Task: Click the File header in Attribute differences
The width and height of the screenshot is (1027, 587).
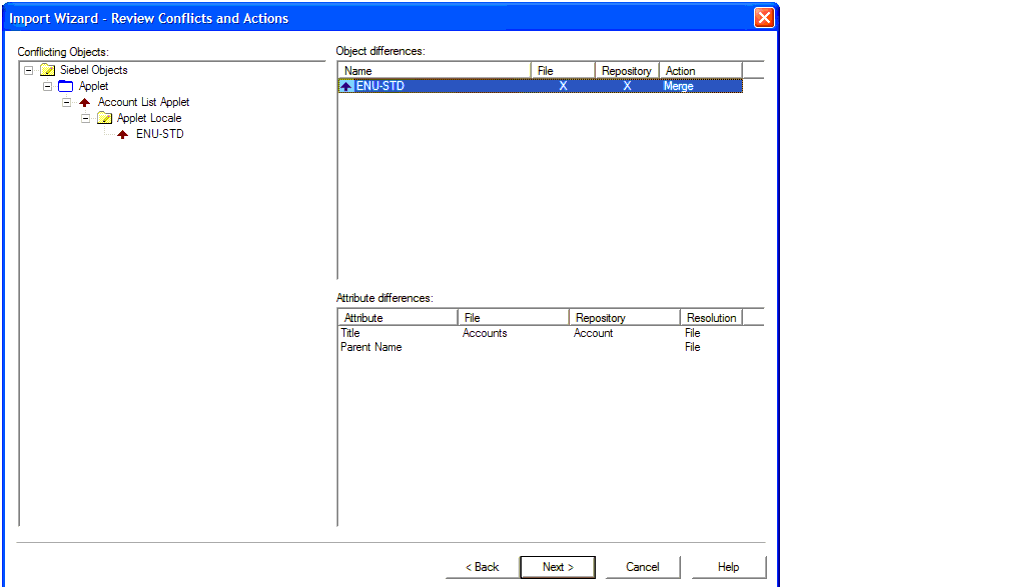Action: coord(514,318)
